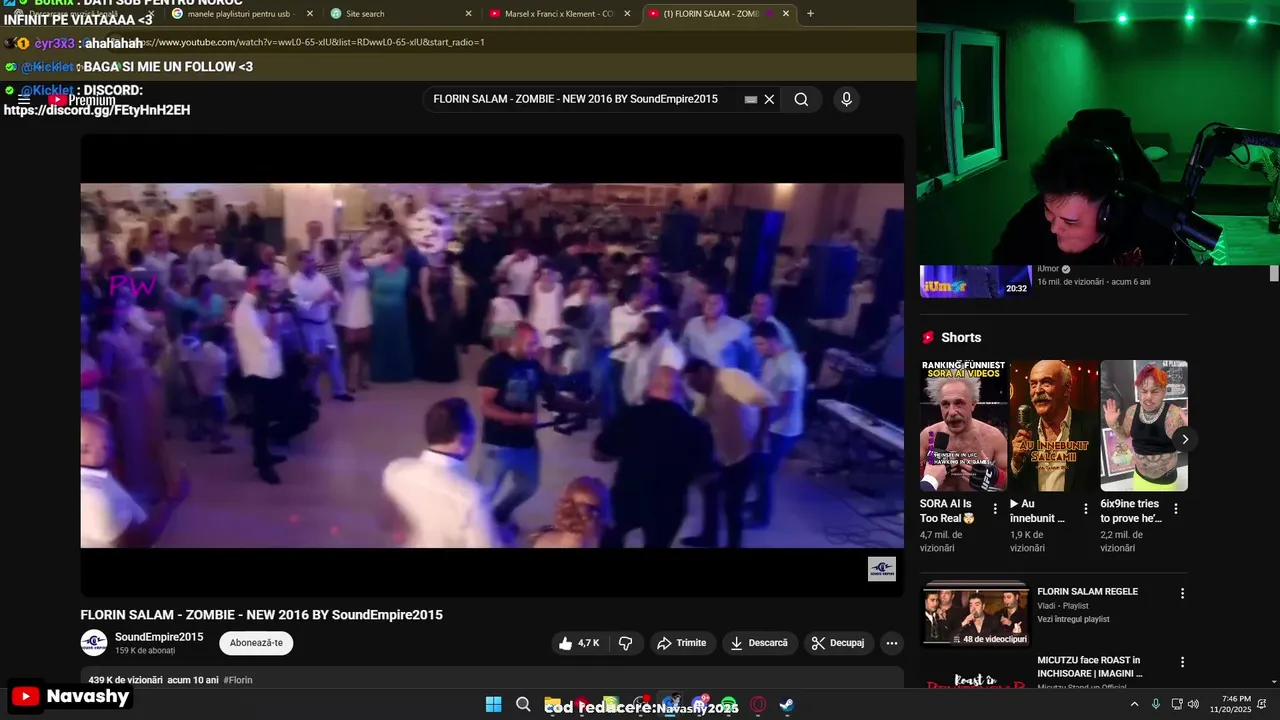Create a clip with Decupaj
This screenshot has width=1280, height=720.
tap(838, 643)
